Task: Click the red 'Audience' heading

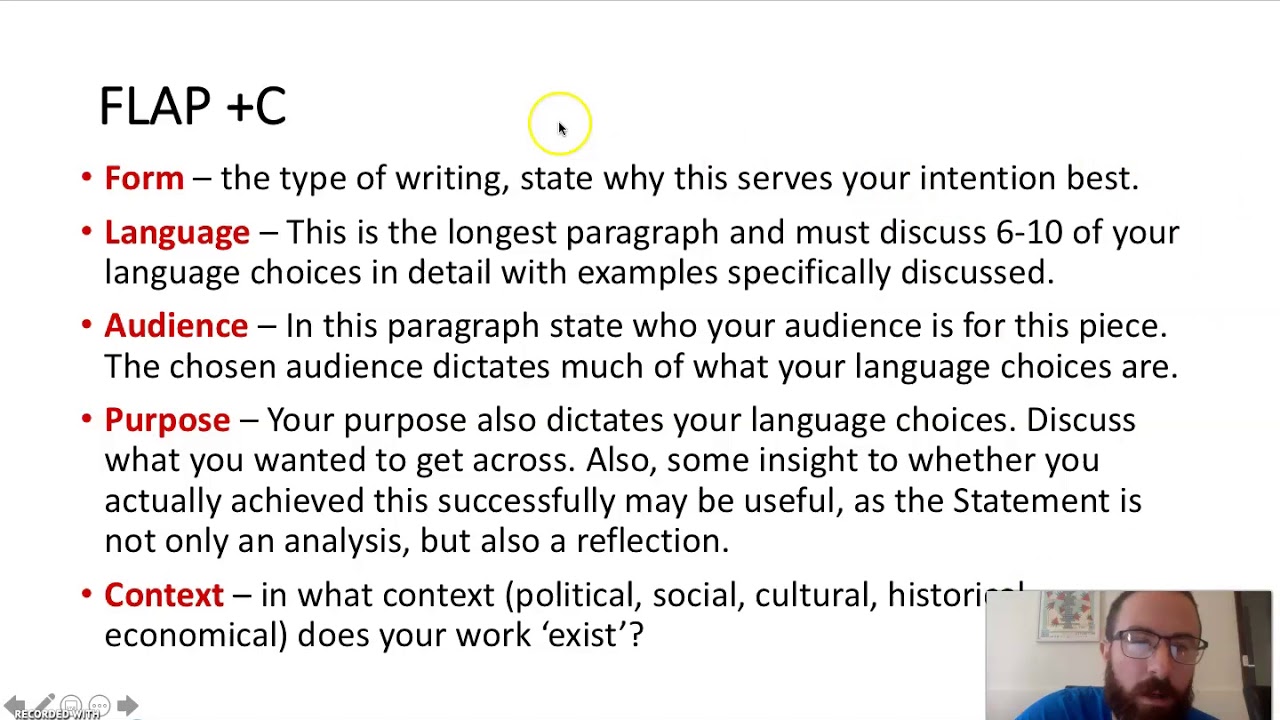Action: click(x=176, y=326)
